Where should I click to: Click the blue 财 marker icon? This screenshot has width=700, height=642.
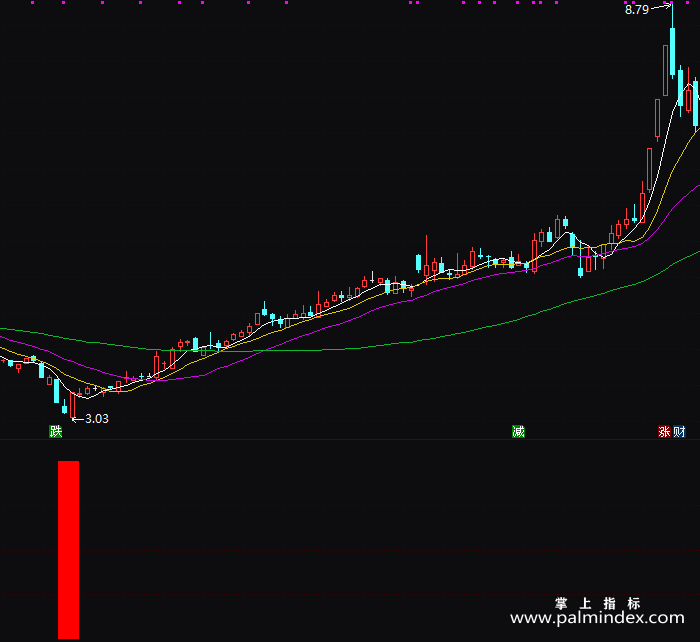click(679, 431)
